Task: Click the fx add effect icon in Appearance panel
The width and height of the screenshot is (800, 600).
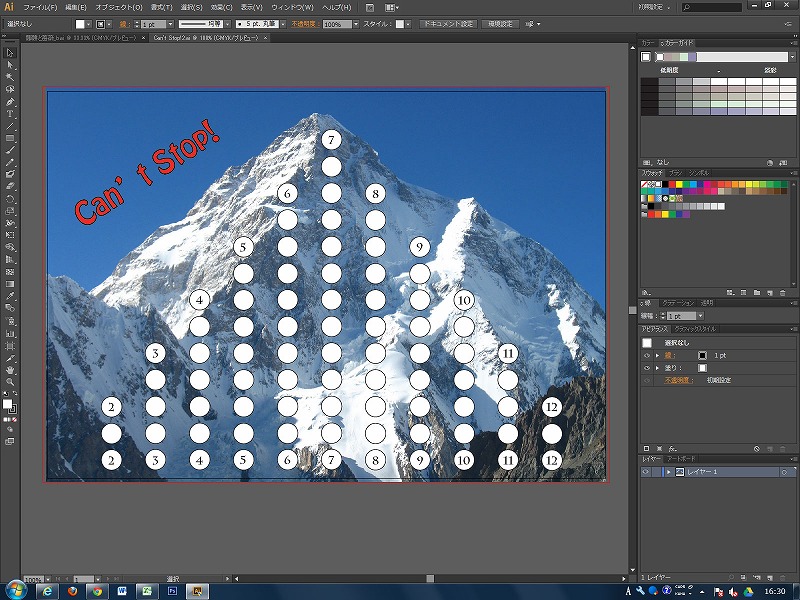Action: 672,448
